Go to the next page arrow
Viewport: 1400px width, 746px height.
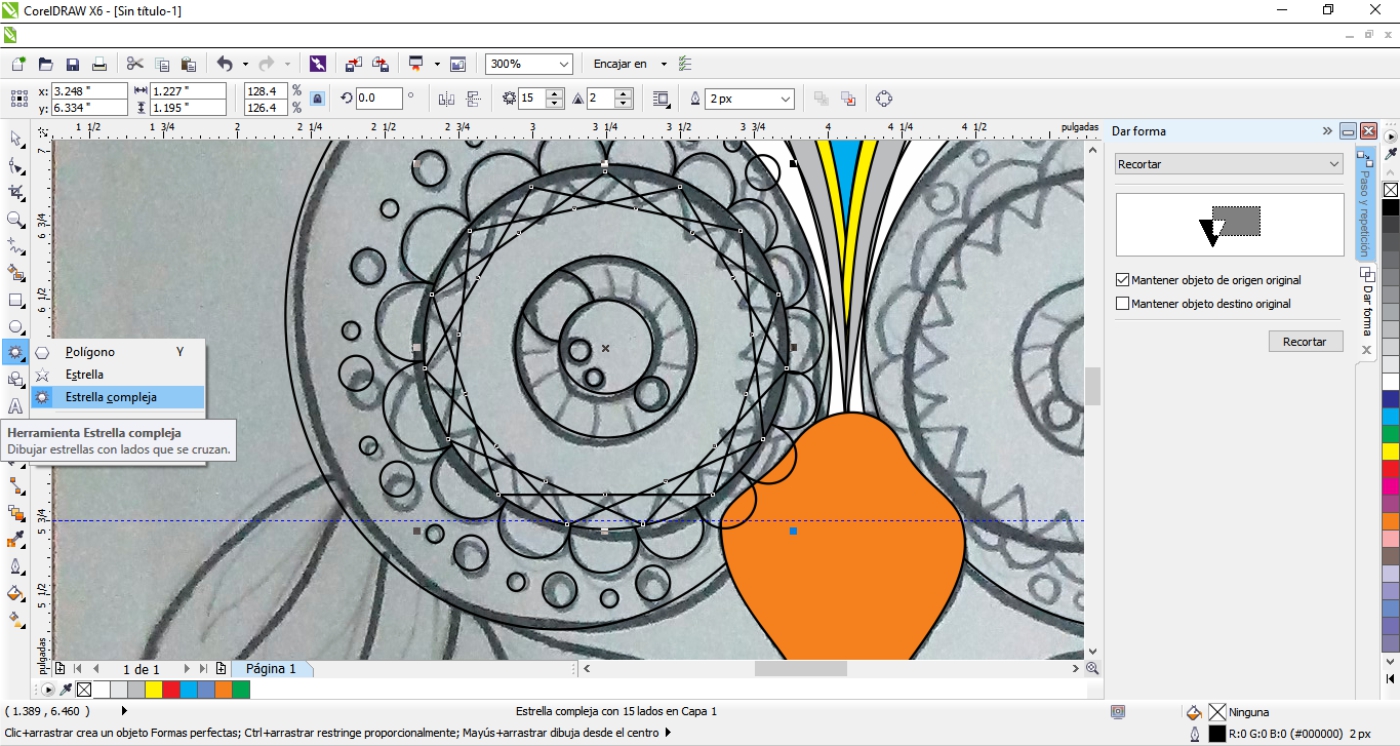point(186,669)
